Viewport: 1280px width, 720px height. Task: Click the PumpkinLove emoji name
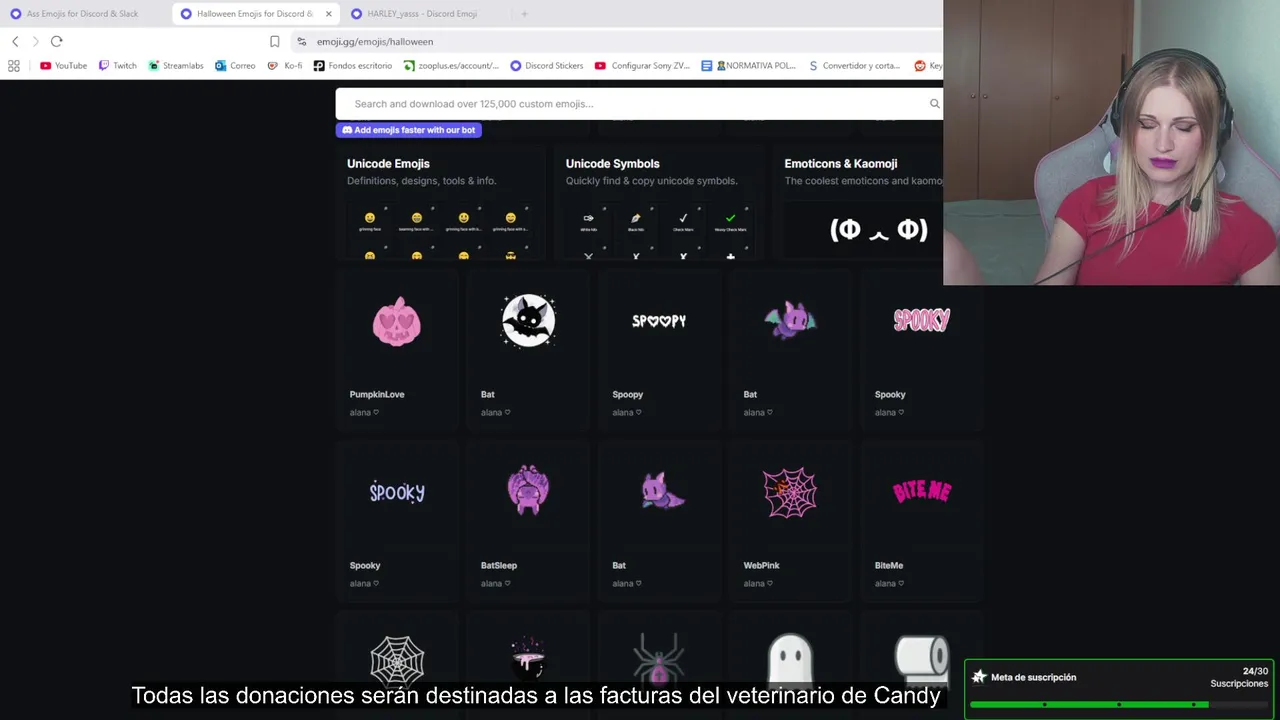tap(377, 394)
